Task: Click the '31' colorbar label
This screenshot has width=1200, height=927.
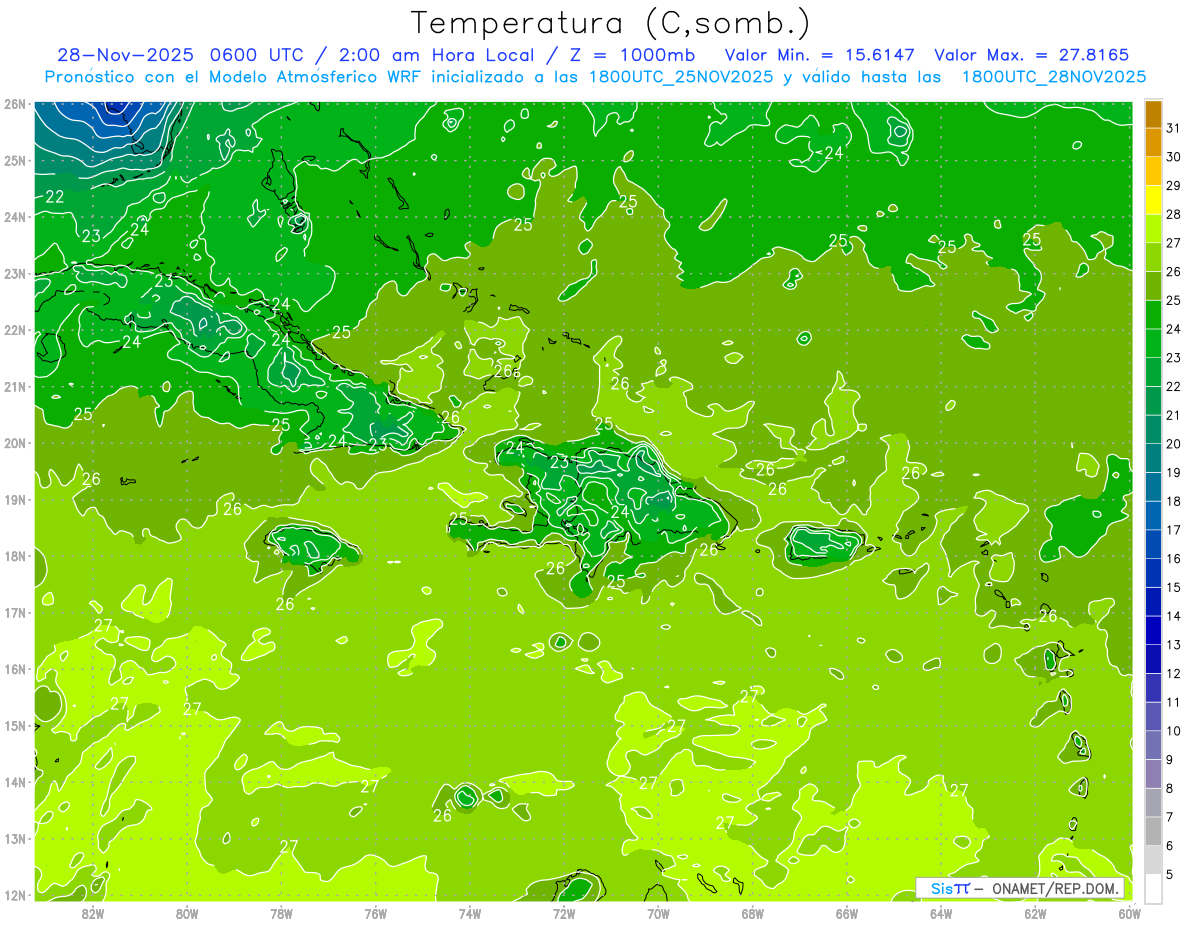Action: pyautogui.click(x=1174, y=128)
